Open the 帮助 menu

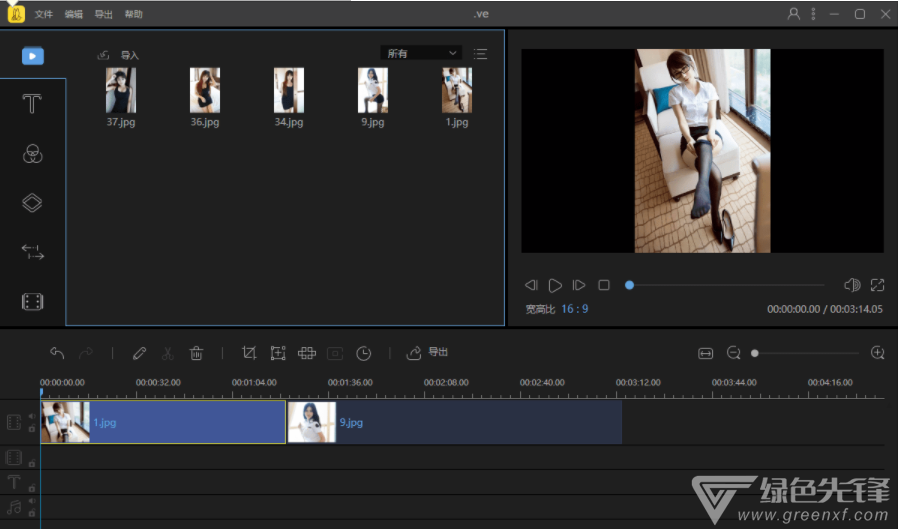tap(133, 15)
